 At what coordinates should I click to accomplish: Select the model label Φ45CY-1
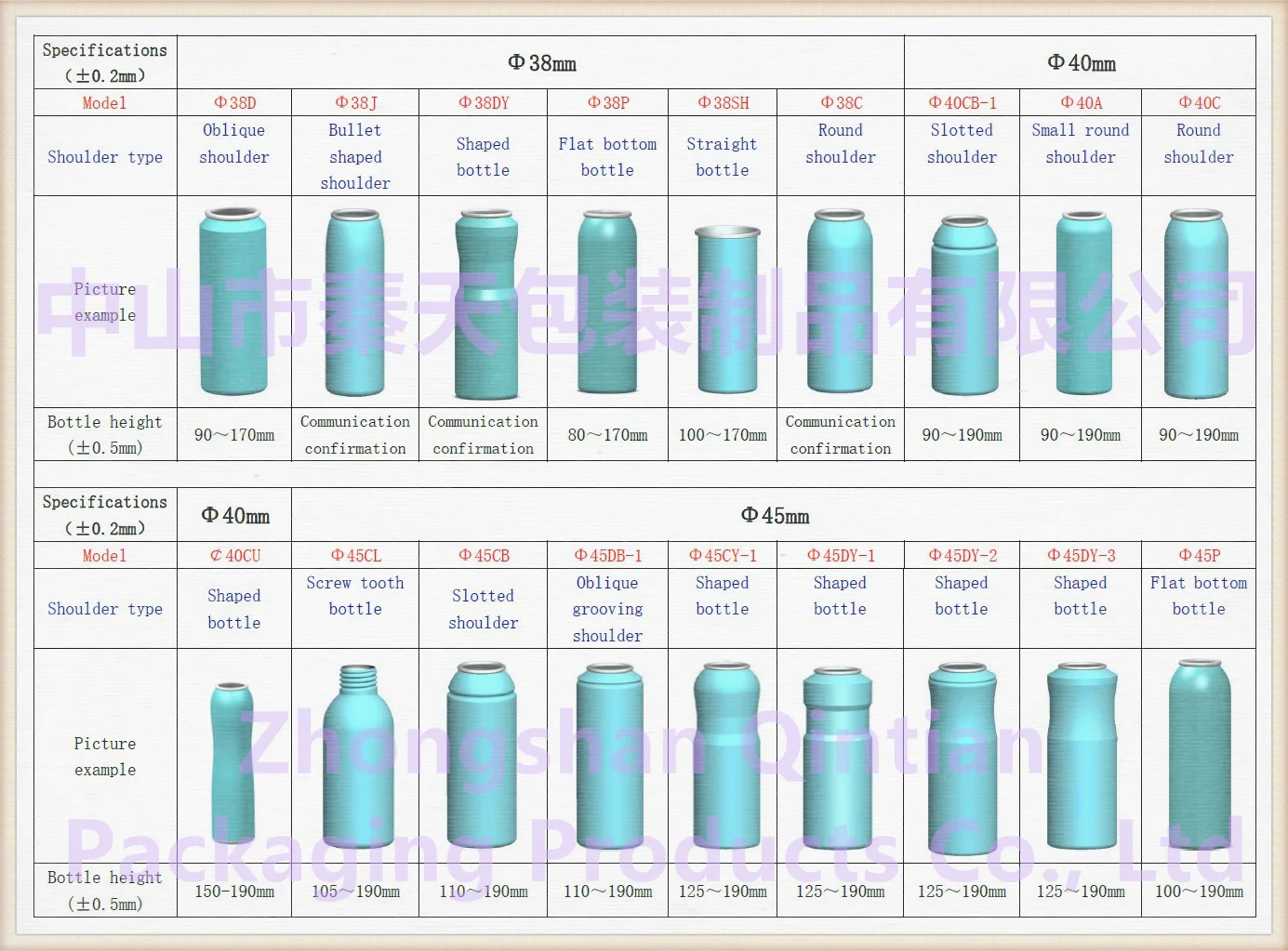tap(723, 555)
